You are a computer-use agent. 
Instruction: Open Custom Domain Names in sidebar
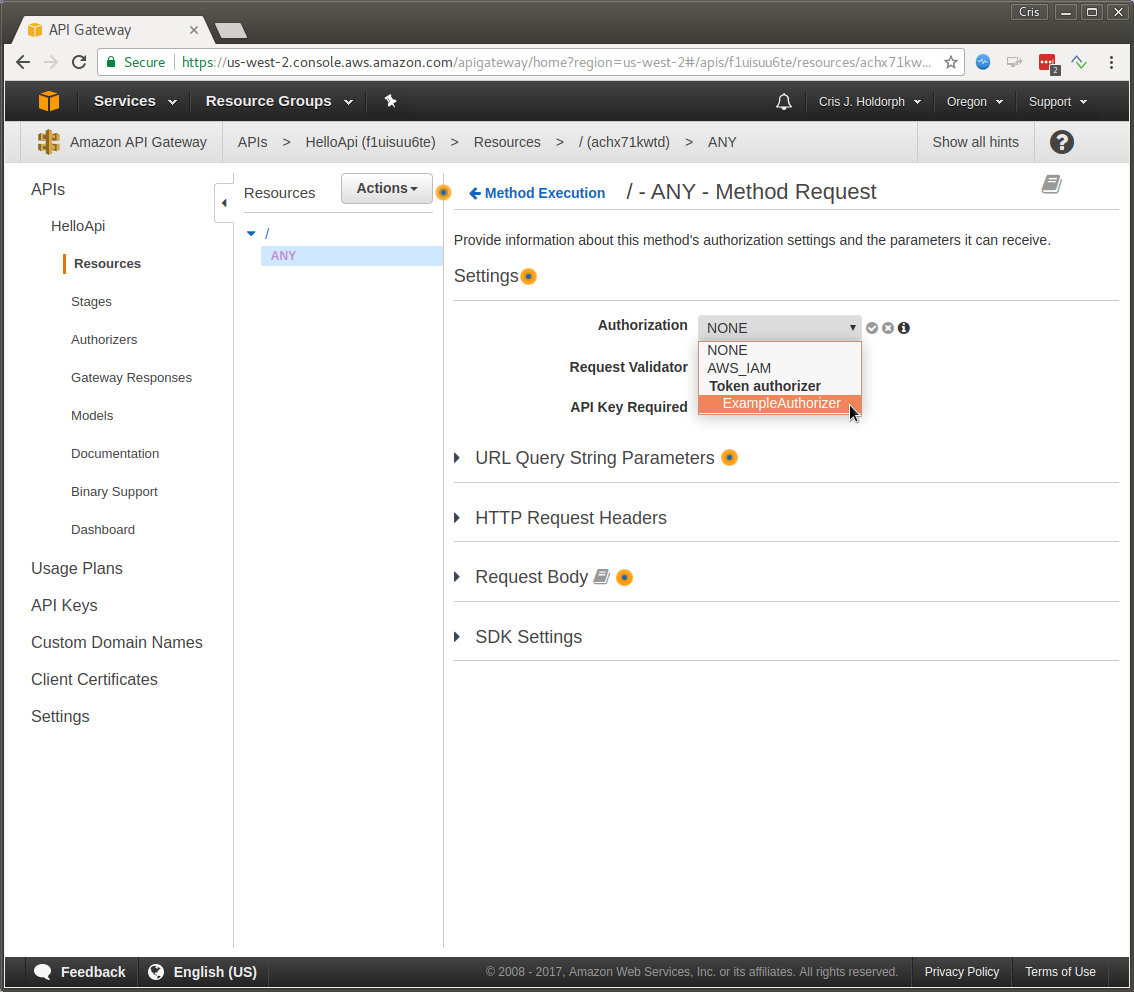[x=116, y=642]
